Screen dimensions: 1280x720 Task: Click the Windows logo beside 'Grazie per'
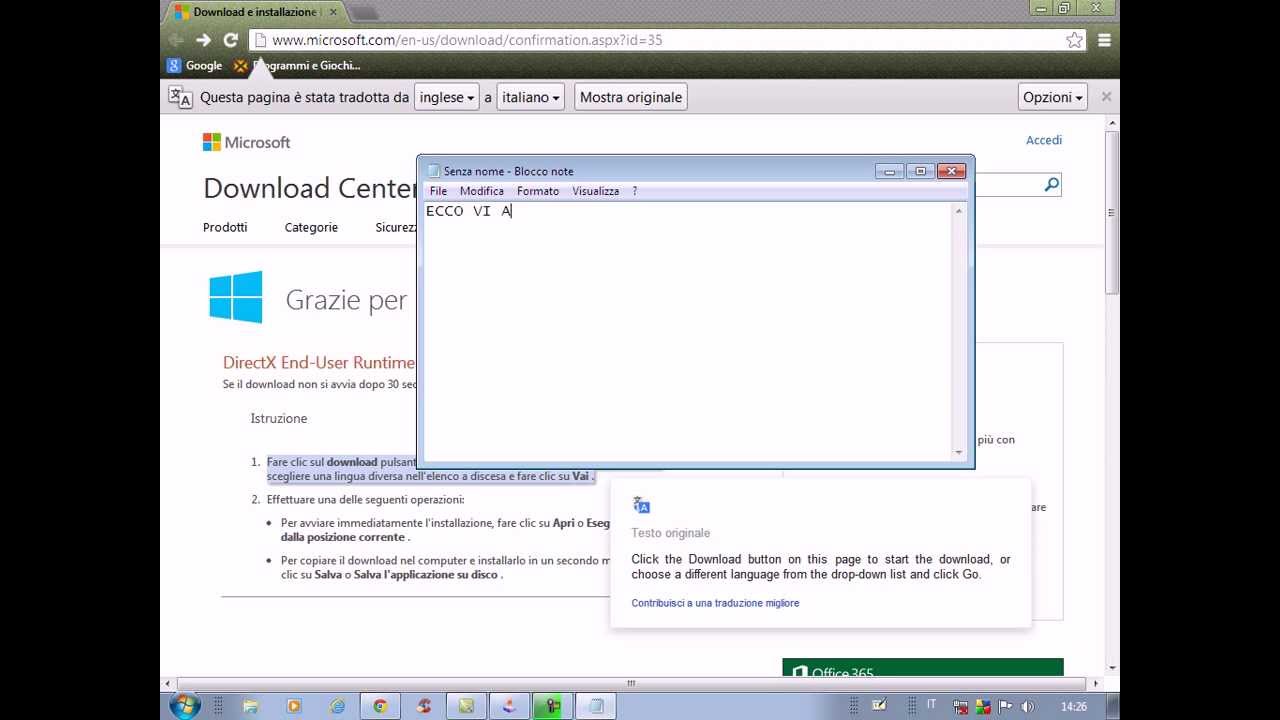236,297
